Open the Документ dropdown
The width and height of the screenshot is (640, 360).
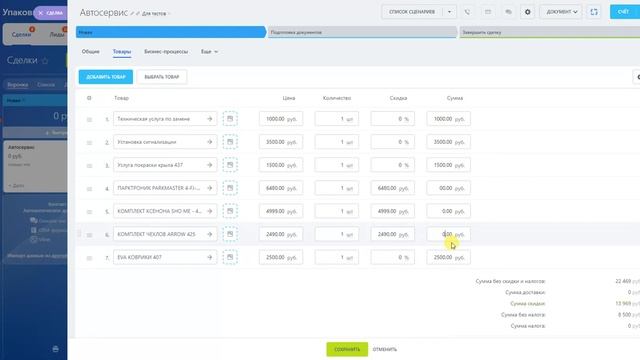(x=562, y=12)
